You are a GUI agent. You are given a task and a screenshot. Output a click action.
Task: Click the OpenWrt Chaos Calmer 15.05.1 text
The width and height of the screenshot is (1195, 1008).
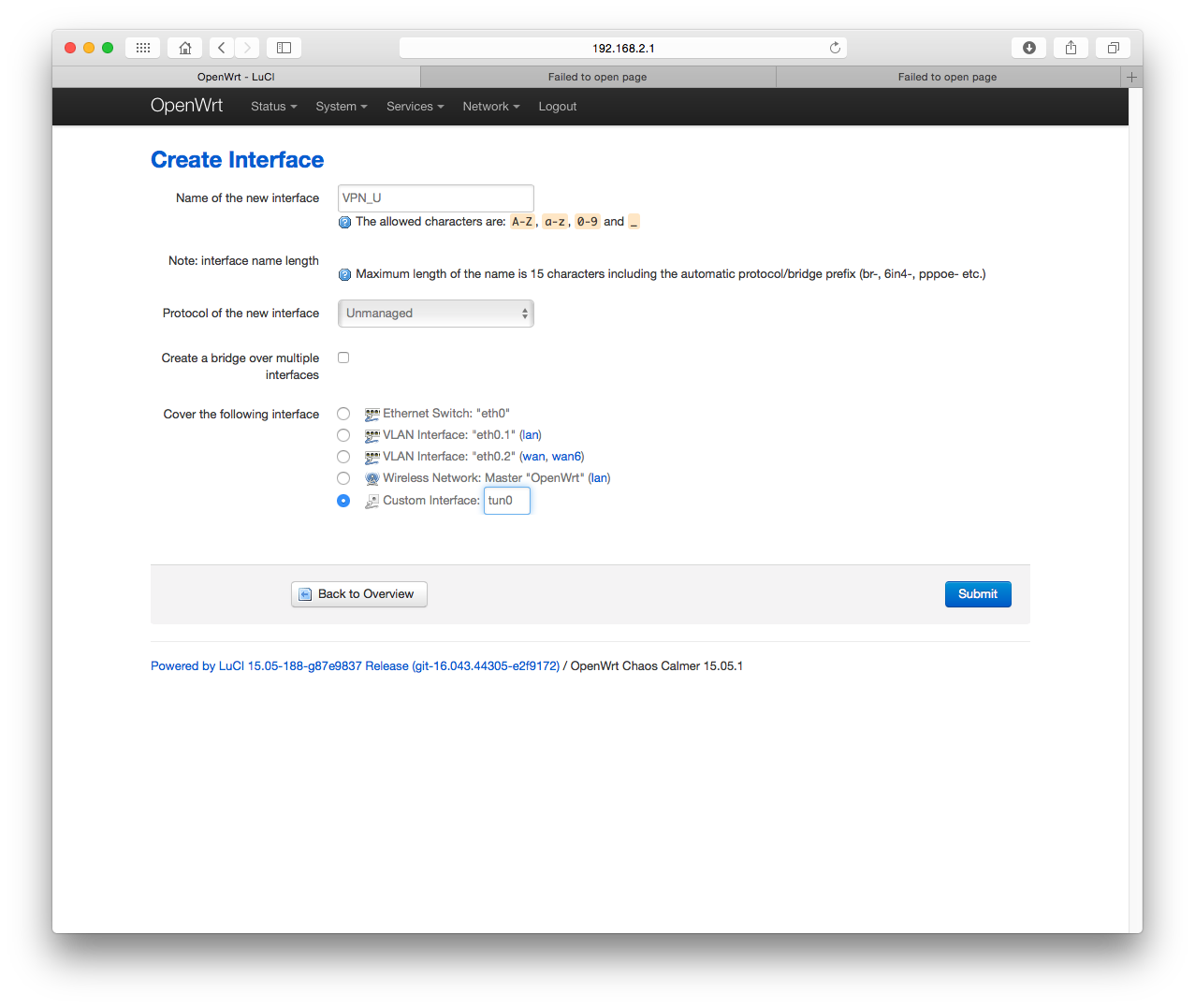(x=657, y=666)
